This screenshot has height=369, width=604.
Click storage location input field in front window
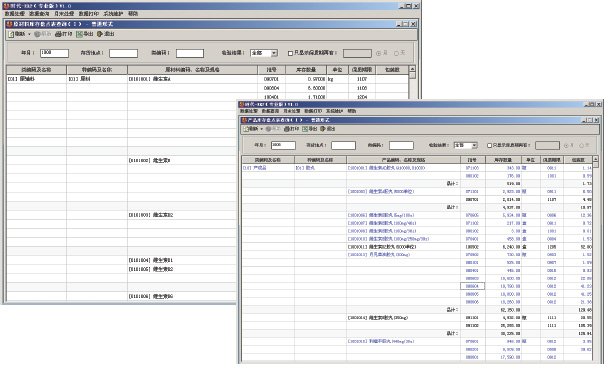click(x=343, y=145)
